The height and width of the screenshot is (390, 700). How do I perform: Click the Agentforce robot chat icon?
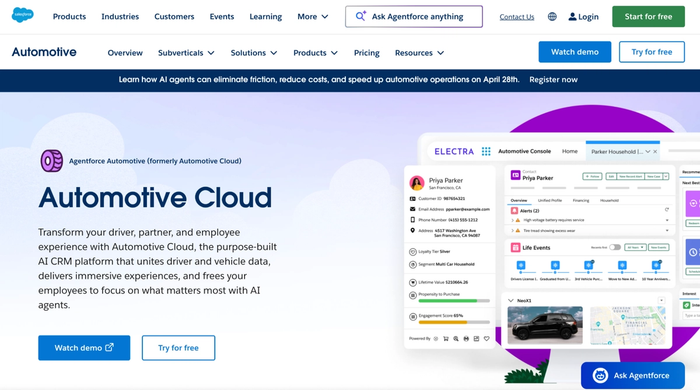600,375
